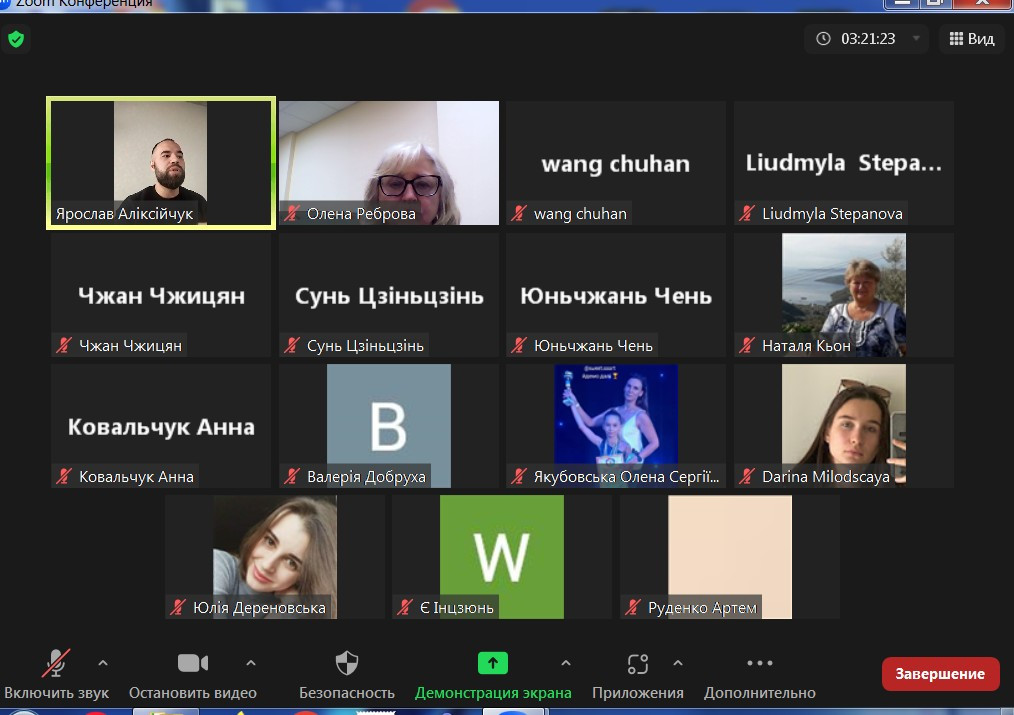Click muted mic icon of wang chuhan
The image size is (1014, 715).
520,213
